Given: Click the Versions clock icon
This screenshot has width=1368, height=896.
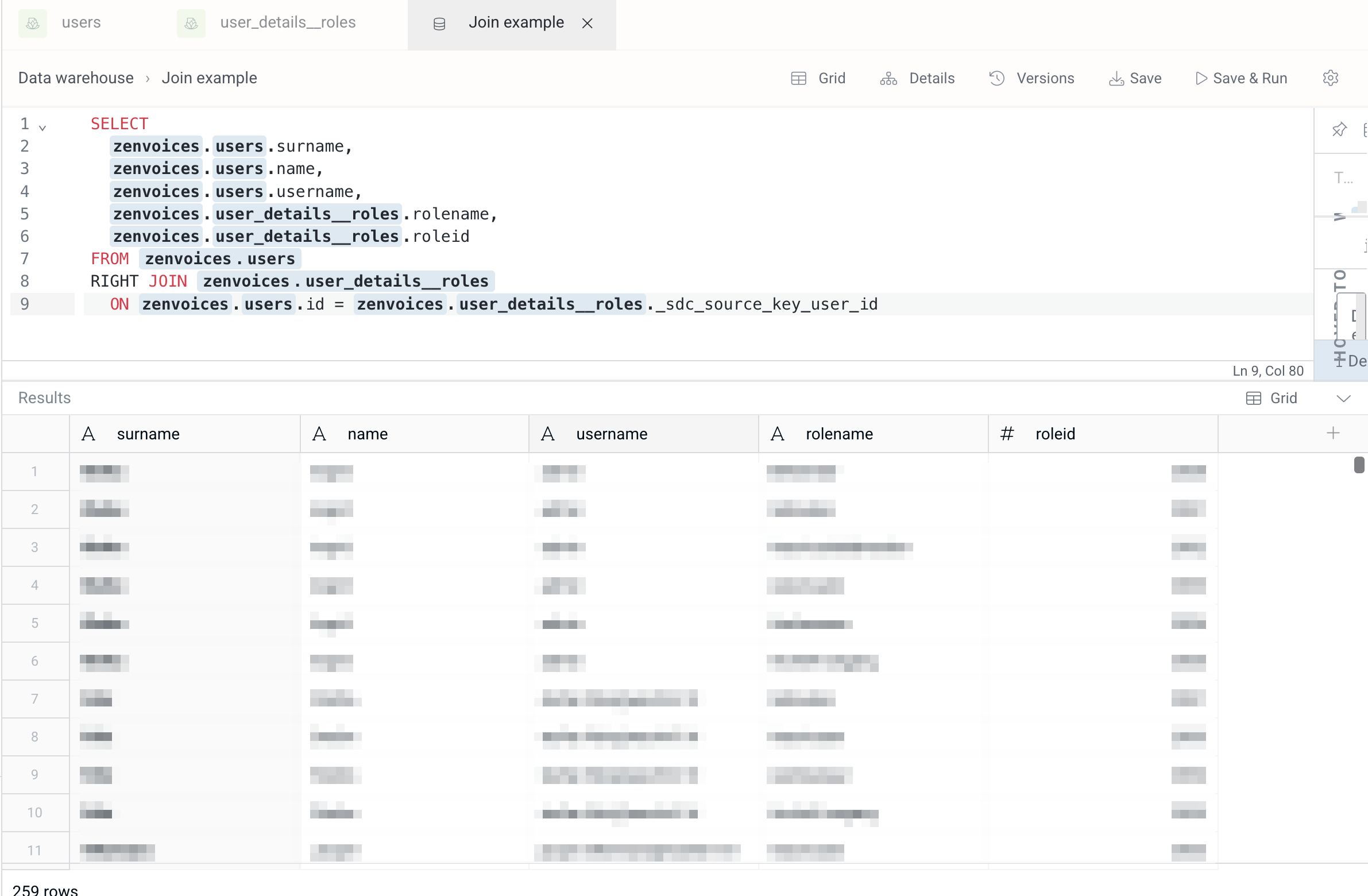Looking at the screenshot, I should [997, 79].
